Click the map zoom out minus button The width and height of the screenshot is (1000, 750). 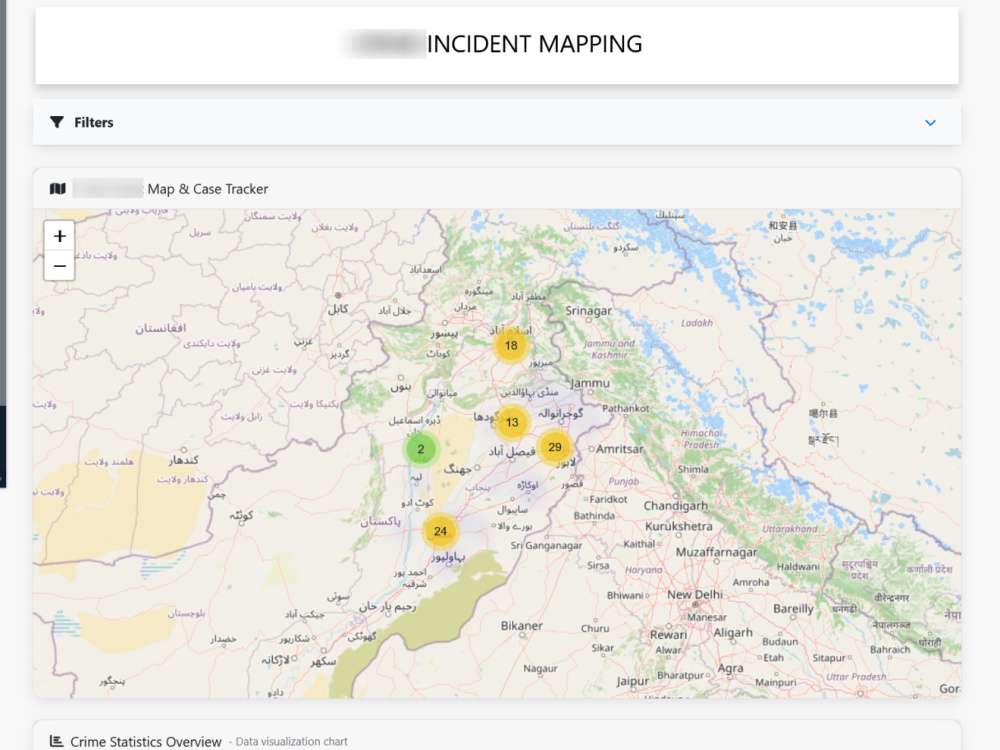click(59, 265)
